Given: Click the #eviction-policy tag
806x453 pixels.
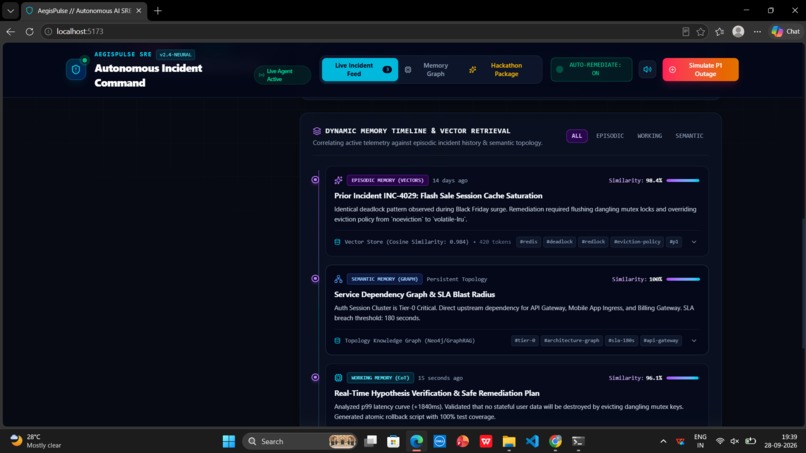Looking at the screenshot, I should point(637,242).
